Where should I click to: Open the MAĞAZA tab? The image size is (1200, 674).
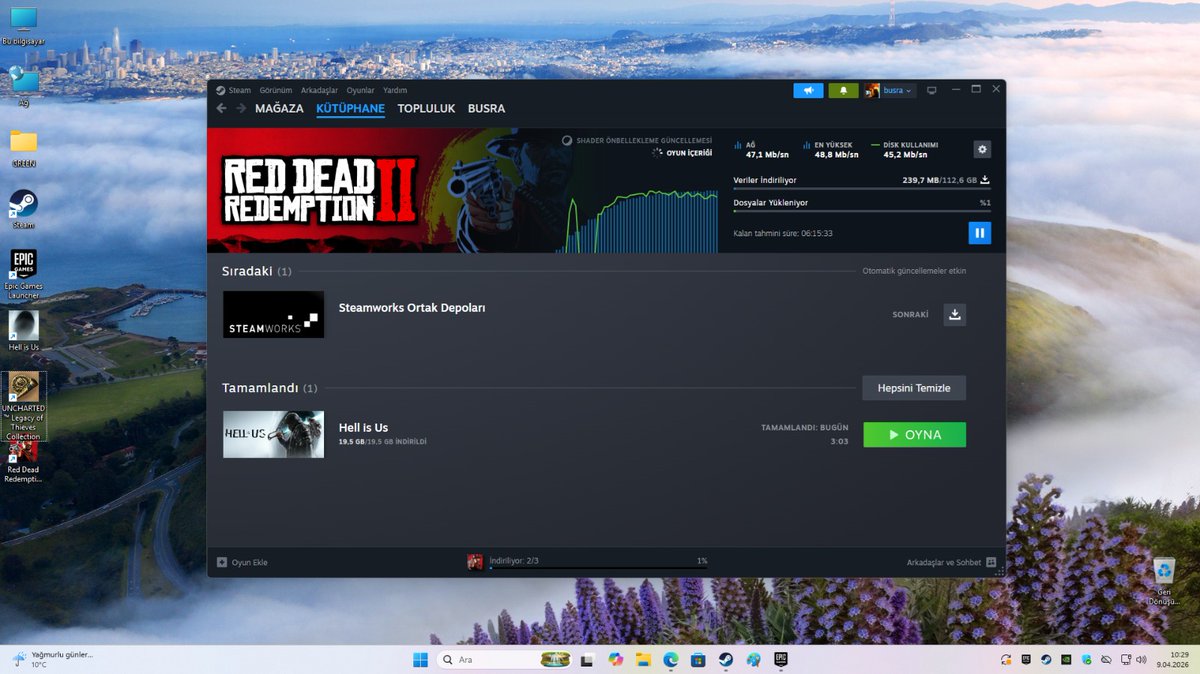[x=279, y=108]
